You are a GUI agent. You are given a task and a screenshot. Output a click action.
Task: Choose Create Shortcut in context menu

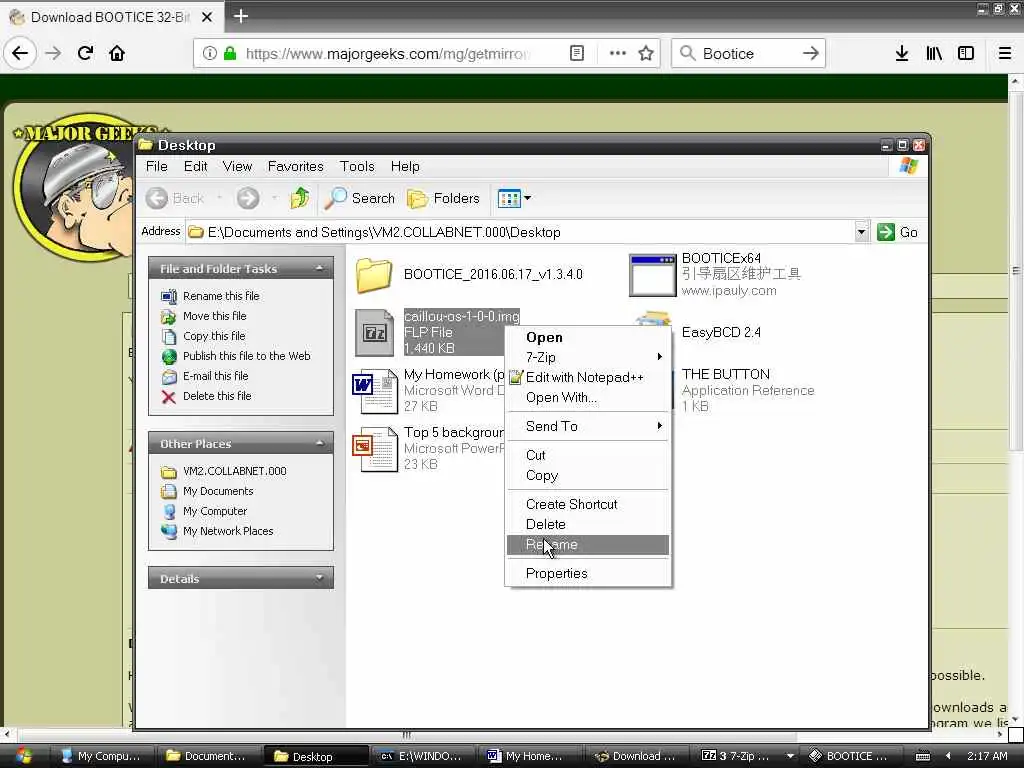click(x=588, y=504)
